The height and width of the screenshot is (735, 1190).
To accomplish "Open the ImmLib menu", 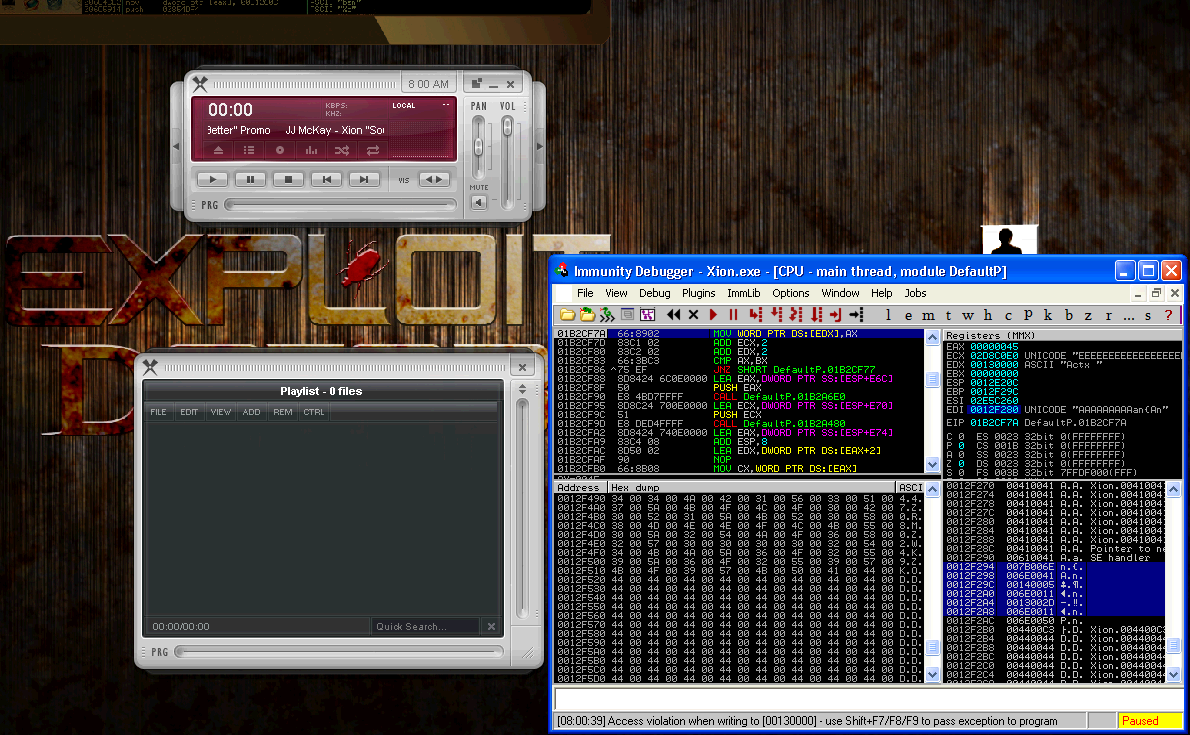I will (744, 293).
